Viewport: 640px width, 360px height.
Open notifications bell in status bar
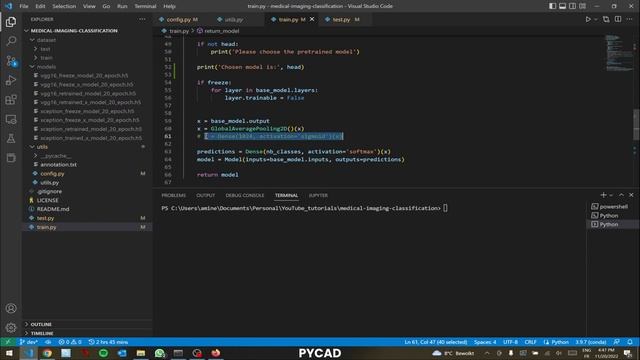point(630,342)
